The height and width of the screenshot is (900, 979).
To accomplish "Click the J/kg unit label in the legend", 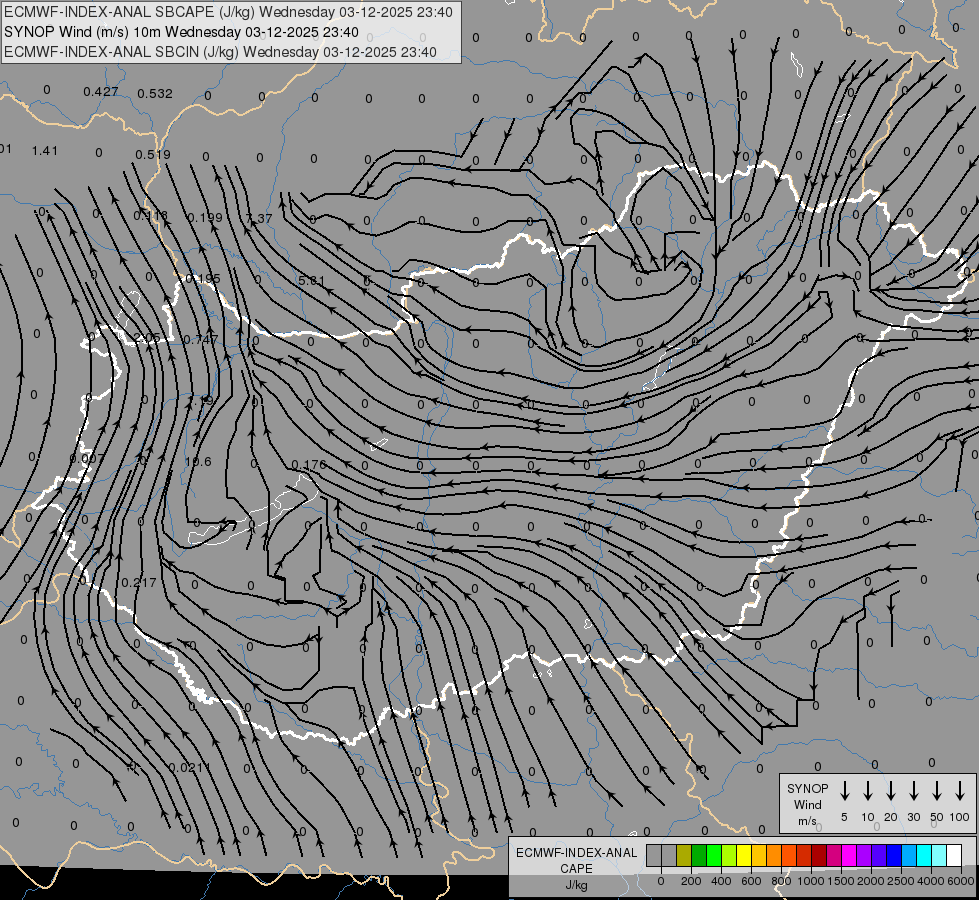I will (576, 885).
